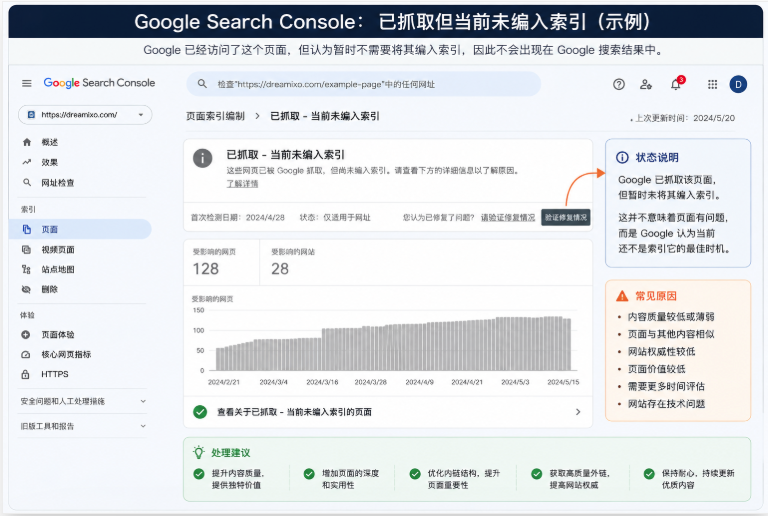This screenshot has width=768, height=516.
Task: Click the 2024/5/15 chart date label
Action: [563, 382]
